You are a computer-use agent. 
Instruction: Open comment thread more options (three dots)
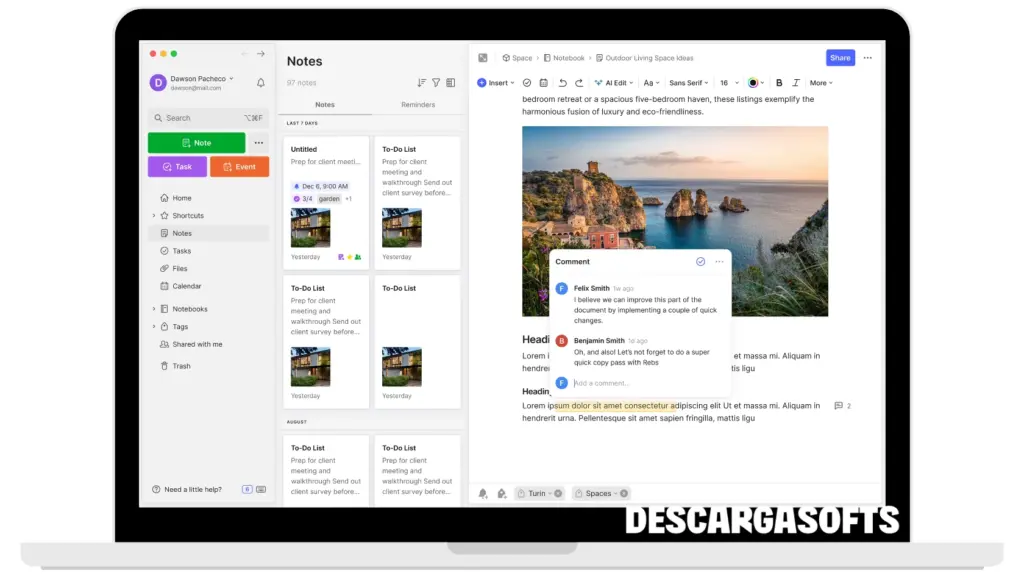[719, 262]
